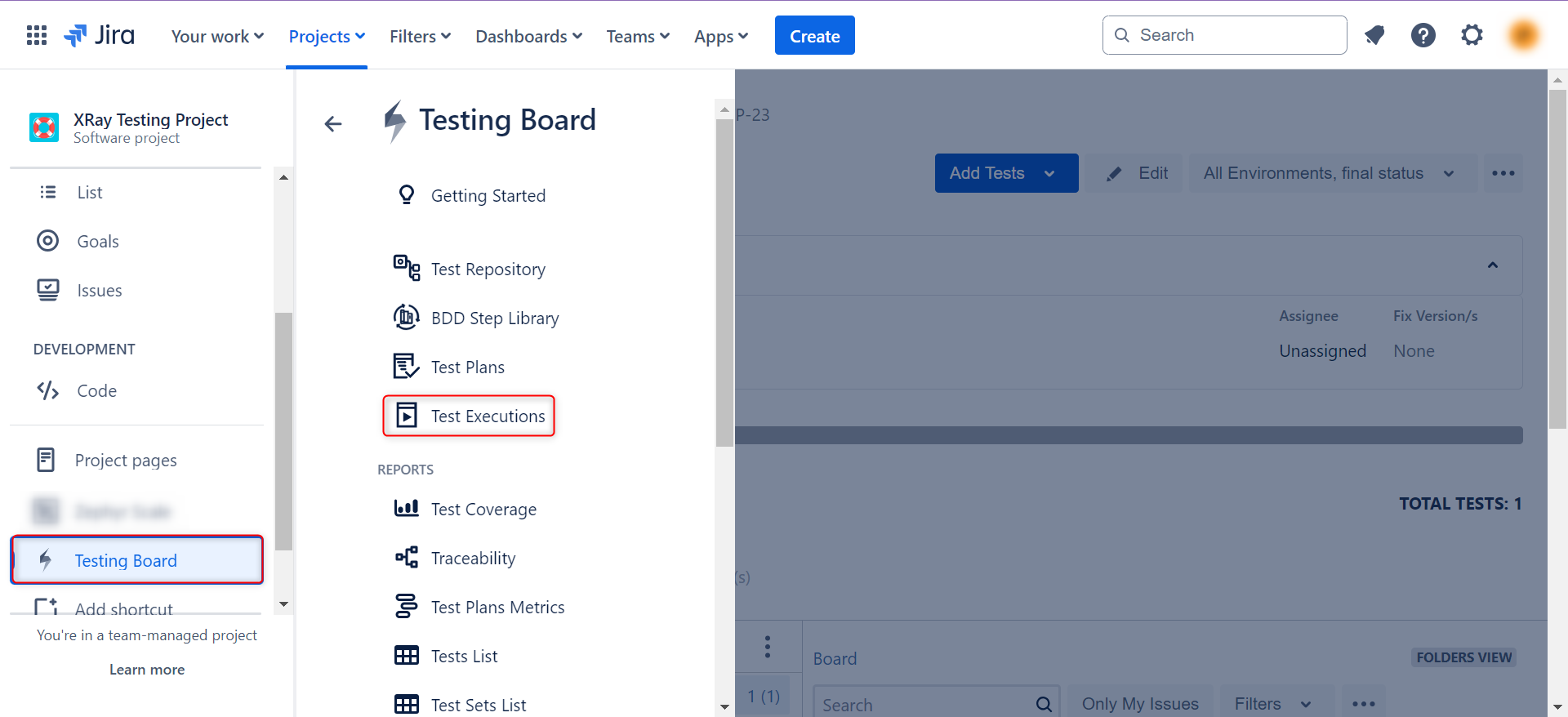1568x717 pixels.
Task: Click the notifications icon in header
Action: pos(1374,35)
